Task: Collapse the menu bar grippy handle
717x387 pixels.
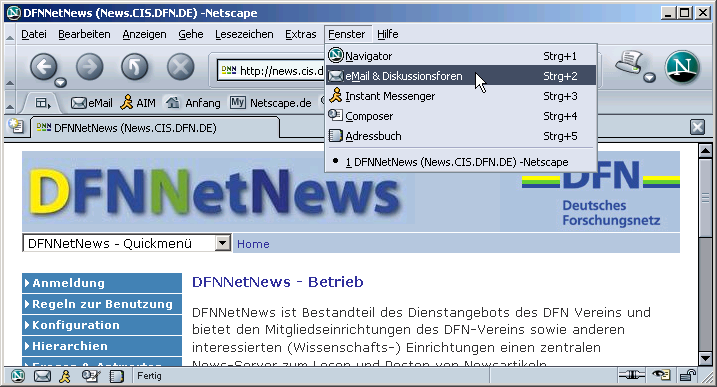Action: (10, 35)
